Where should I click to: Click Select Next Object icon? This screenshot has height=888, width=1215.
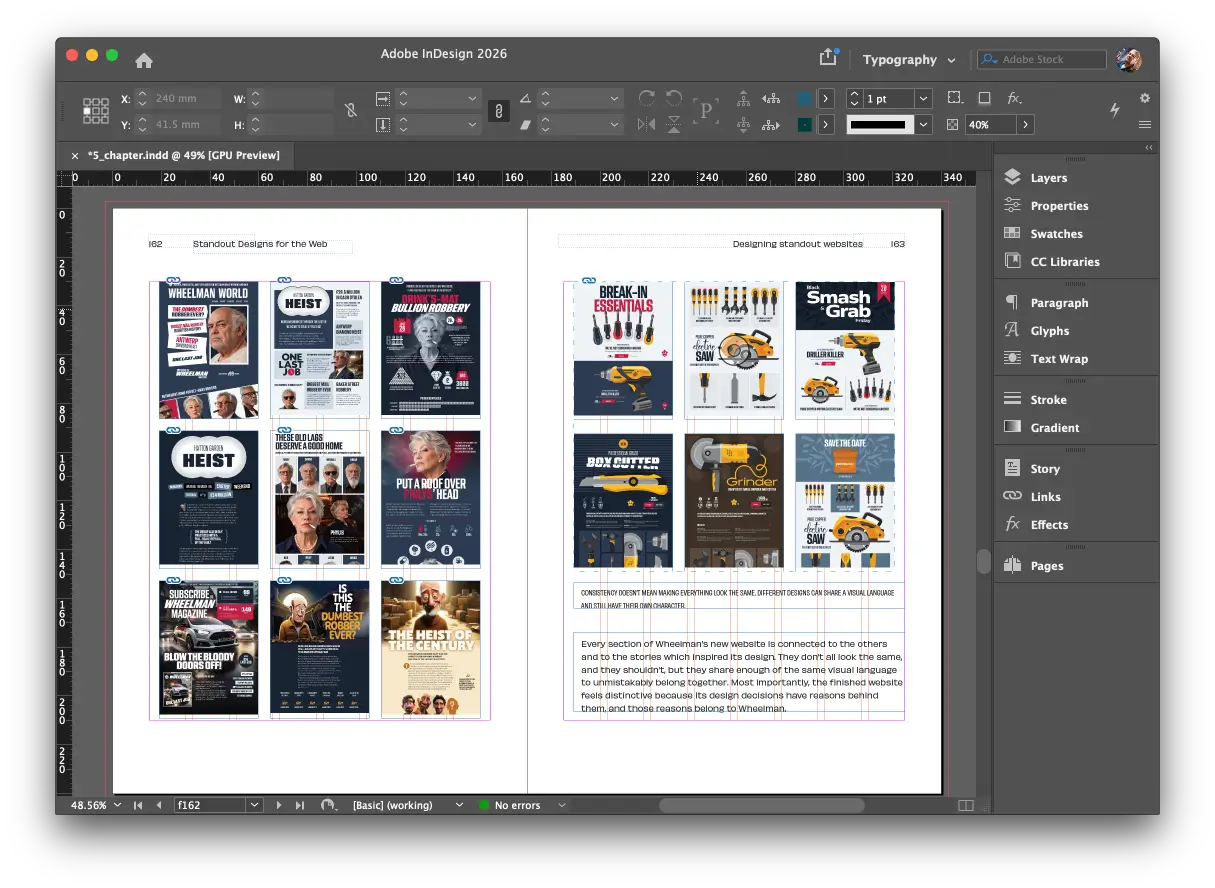(x=770, y=125)
